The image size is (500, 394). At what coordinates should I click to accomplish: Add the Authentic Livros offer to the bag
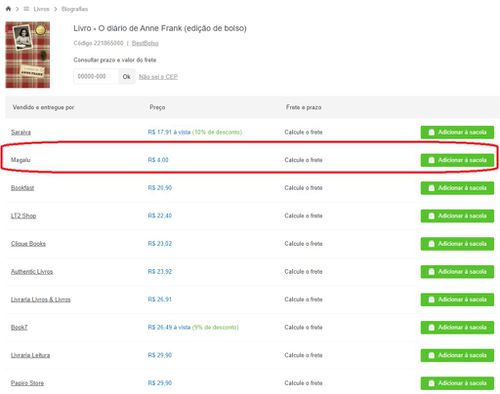point(457,272)
